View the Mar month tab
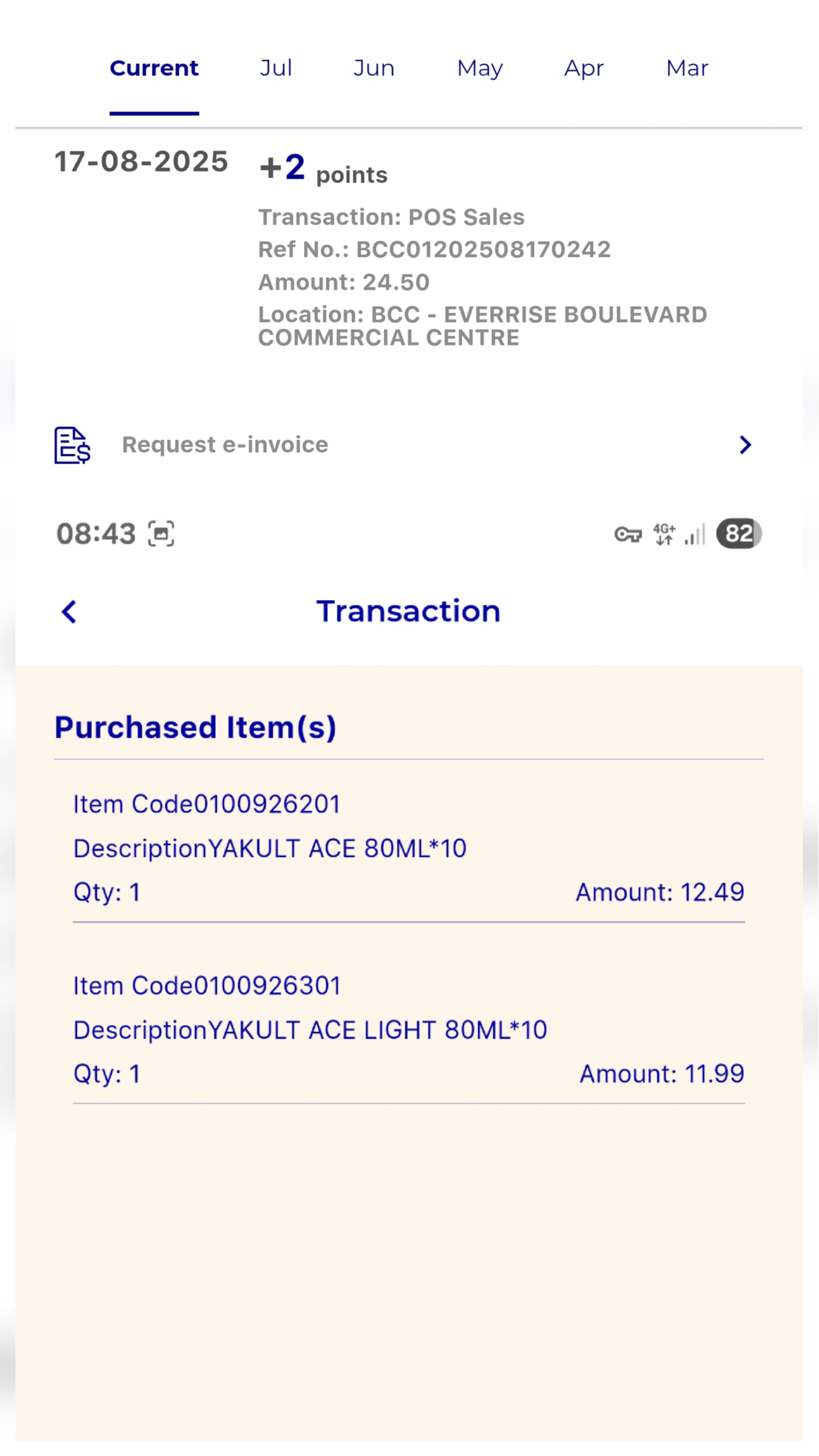 pyautogui.click(x=687, y=68)
